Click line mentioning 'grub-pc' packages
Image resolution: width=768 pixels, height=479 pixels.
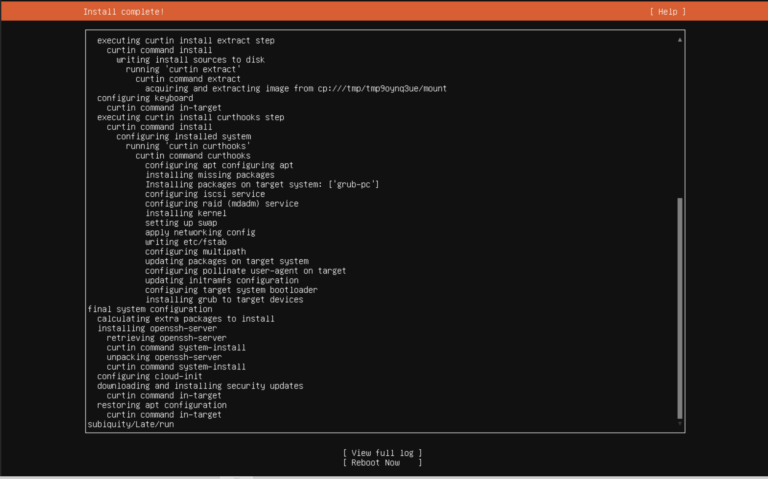click(262, 185)
